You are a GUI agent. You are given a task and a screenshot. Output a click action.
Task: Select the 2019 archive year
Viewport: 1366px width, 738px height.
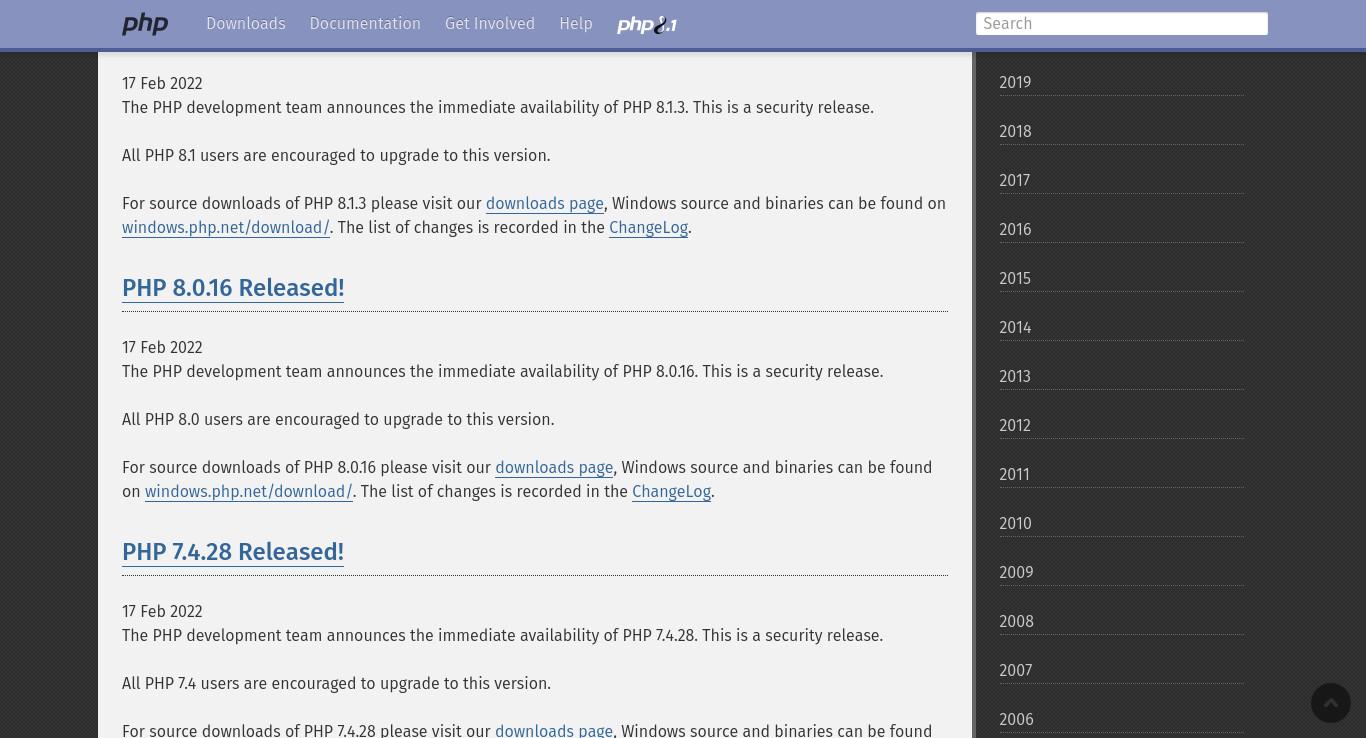[x=1122, y=83]
